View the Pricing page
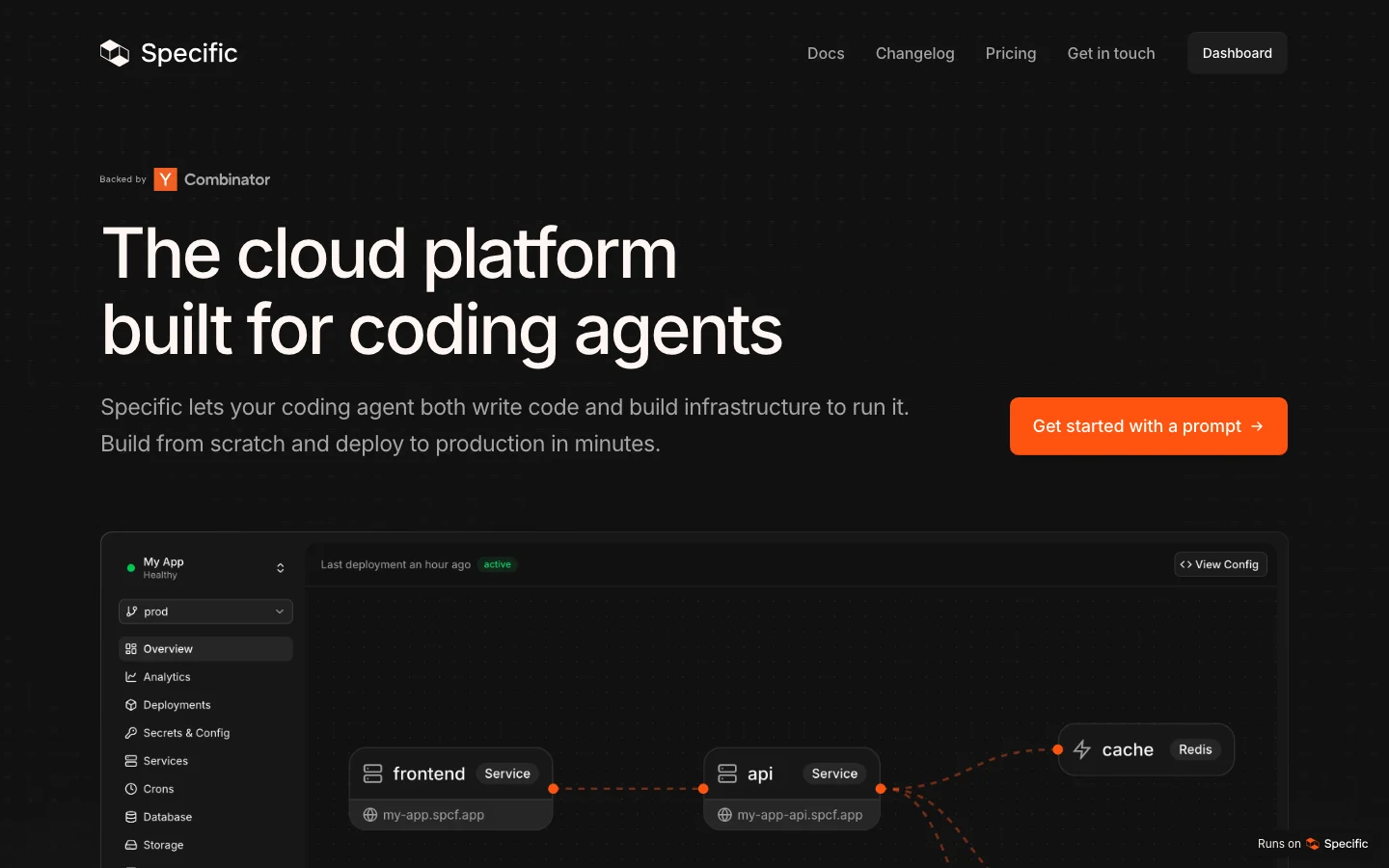The image size is (1389, 868). (1011, 53)
